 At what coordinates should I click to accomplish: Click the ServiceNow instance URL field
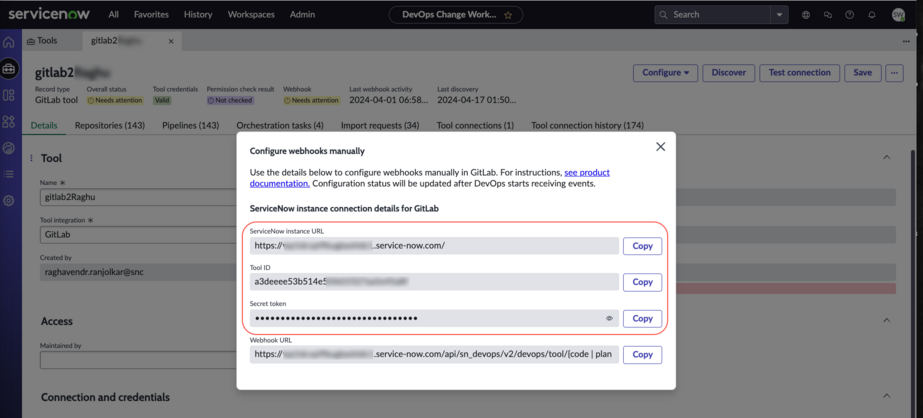[x=434, y=246]
